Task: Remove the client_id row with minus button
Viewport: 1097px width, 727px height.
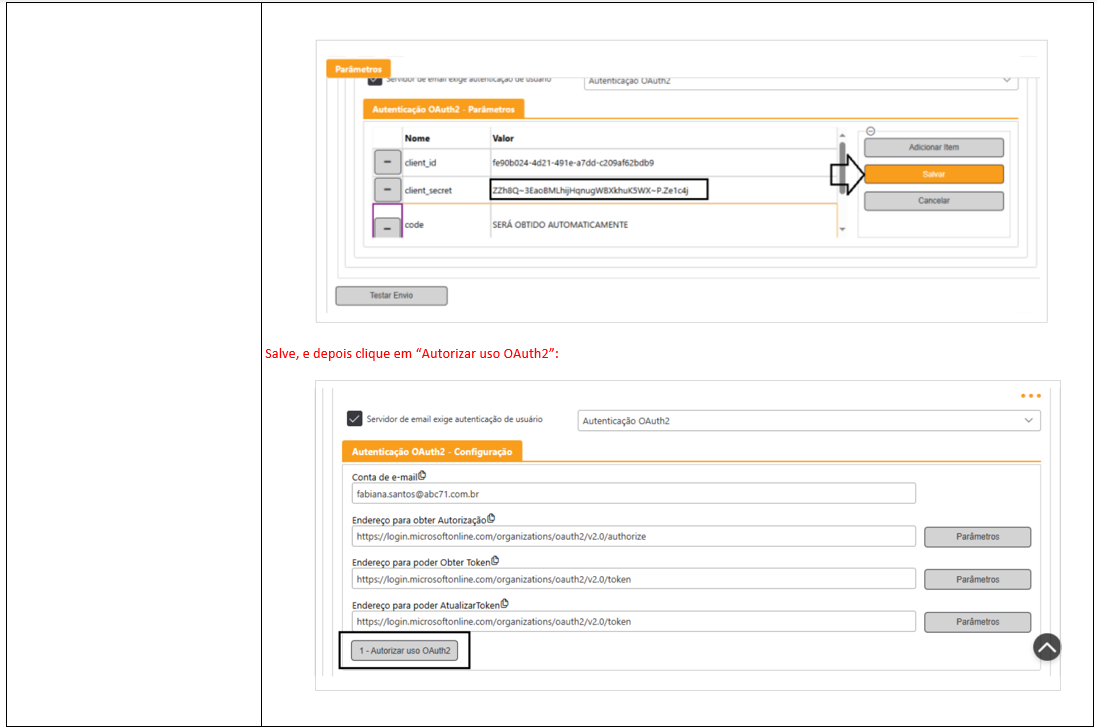Action: [x=388, y=162]
